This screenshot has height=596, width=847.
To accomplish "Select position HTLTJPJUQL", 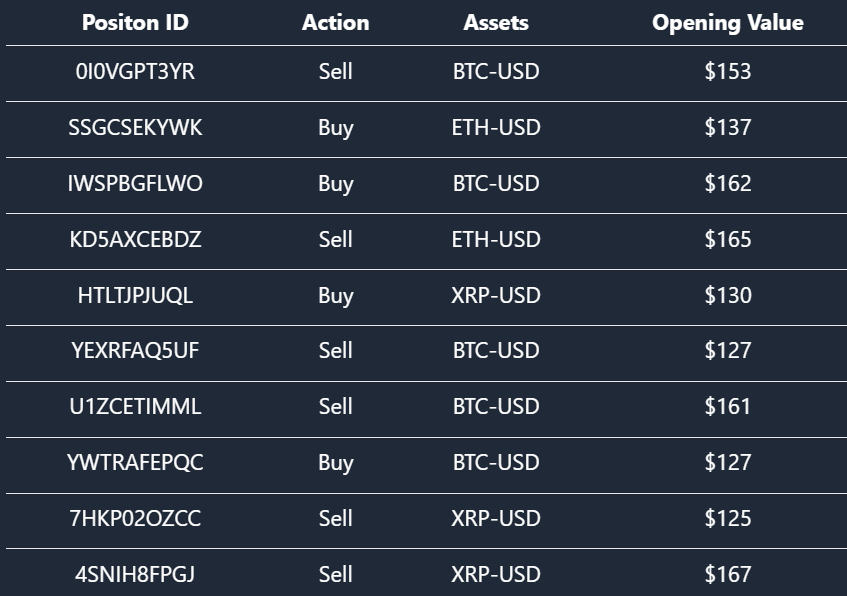I will pos(135,296).
